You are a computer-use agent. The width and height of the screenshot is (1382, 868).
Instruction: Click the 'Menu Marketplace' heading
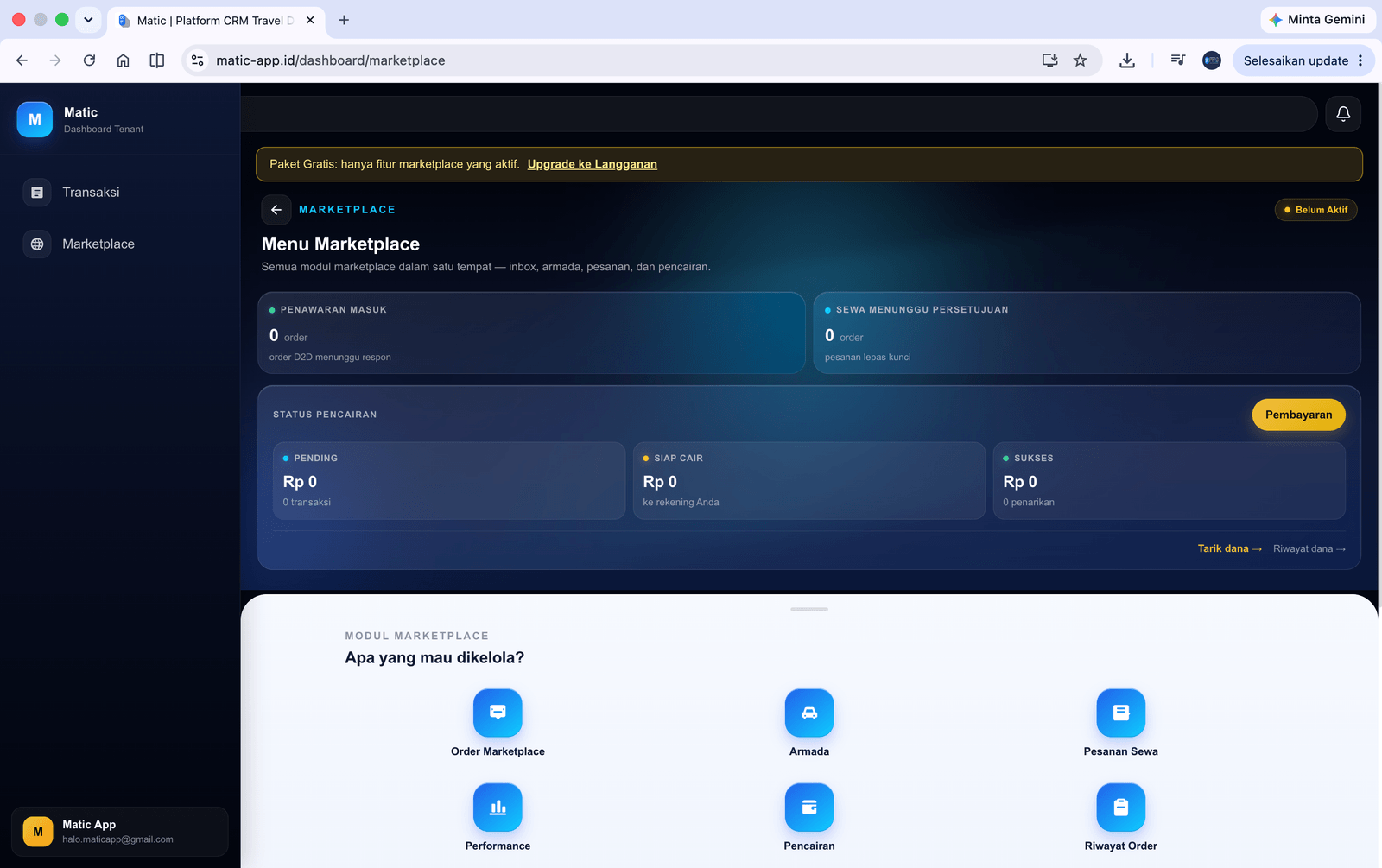[340, 244]
